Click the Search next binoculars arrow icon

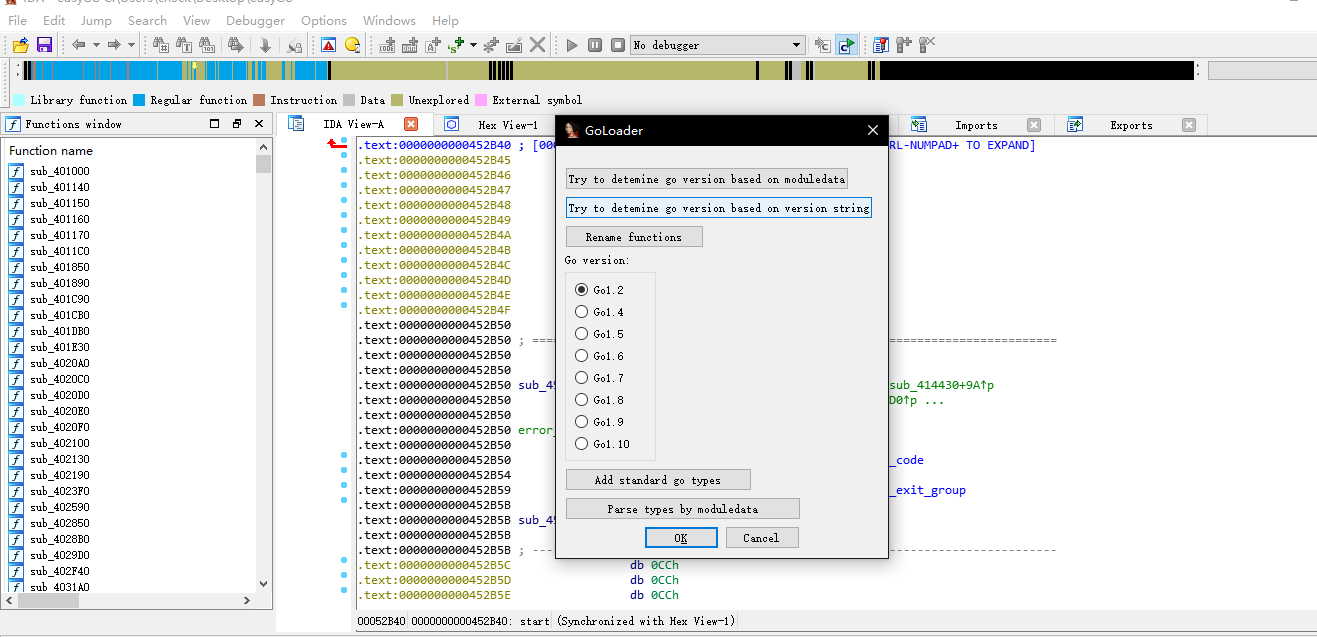tap(236, 45)
